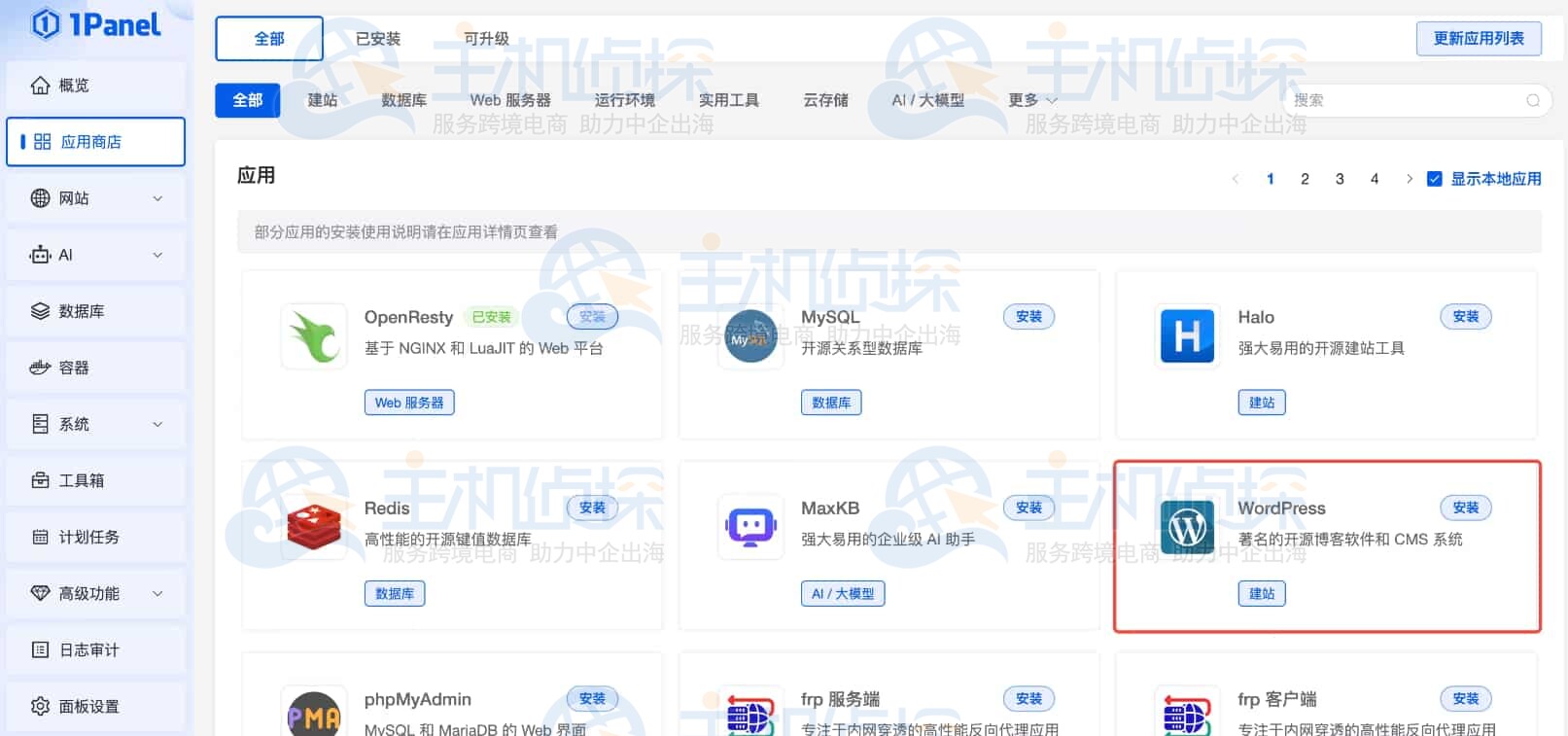Screen dimensions: 1568x736
Task: Install the frp 服务端 app
Action: coord(1028,699)
